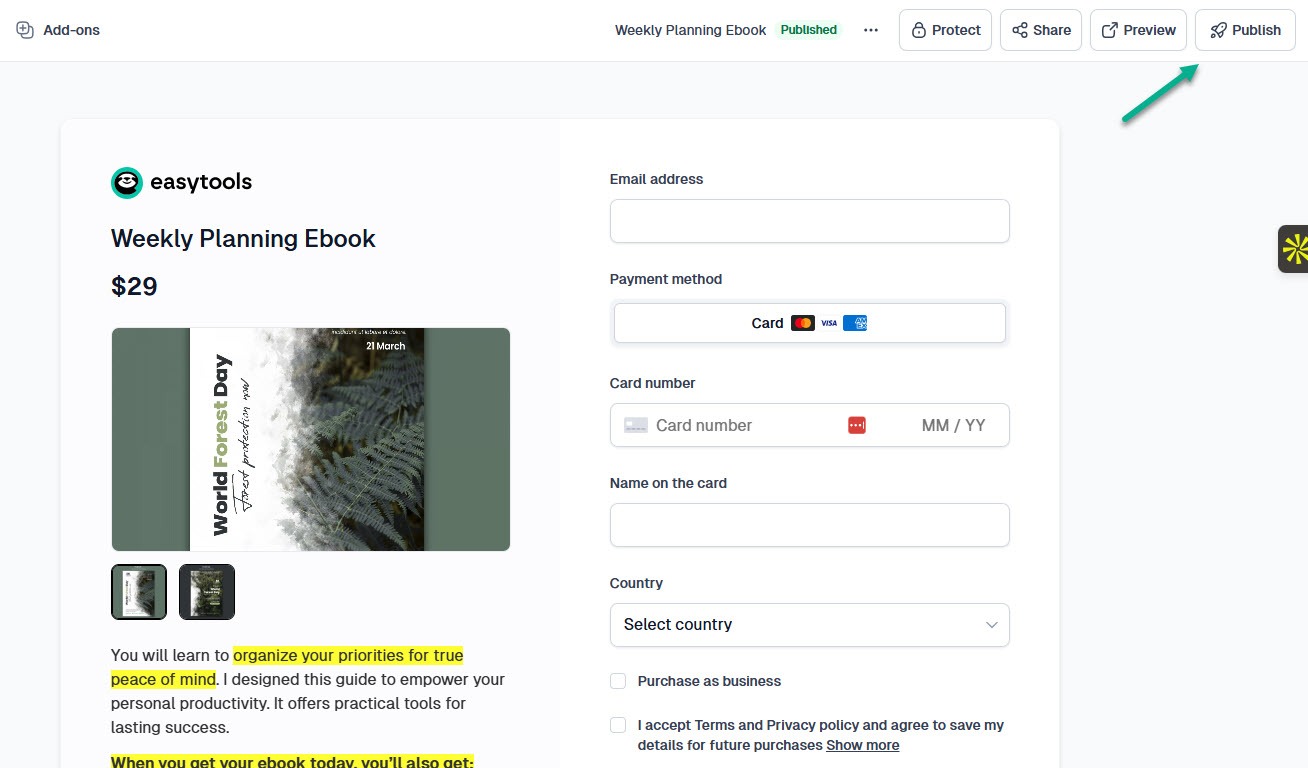Click the easytools logo

(126, 182)
